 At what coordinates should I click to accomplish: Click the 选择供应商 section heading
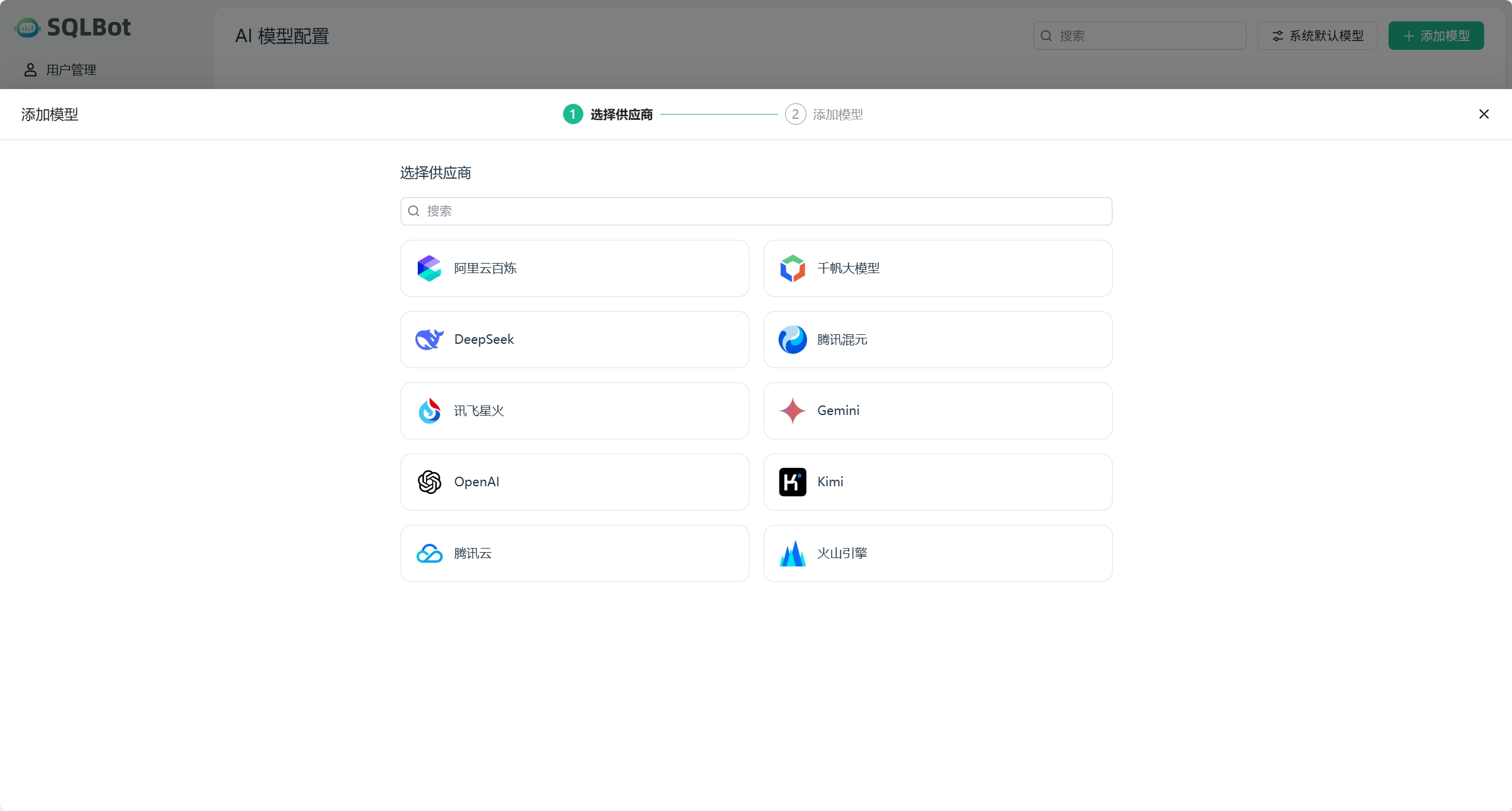(x=436, y=173)
